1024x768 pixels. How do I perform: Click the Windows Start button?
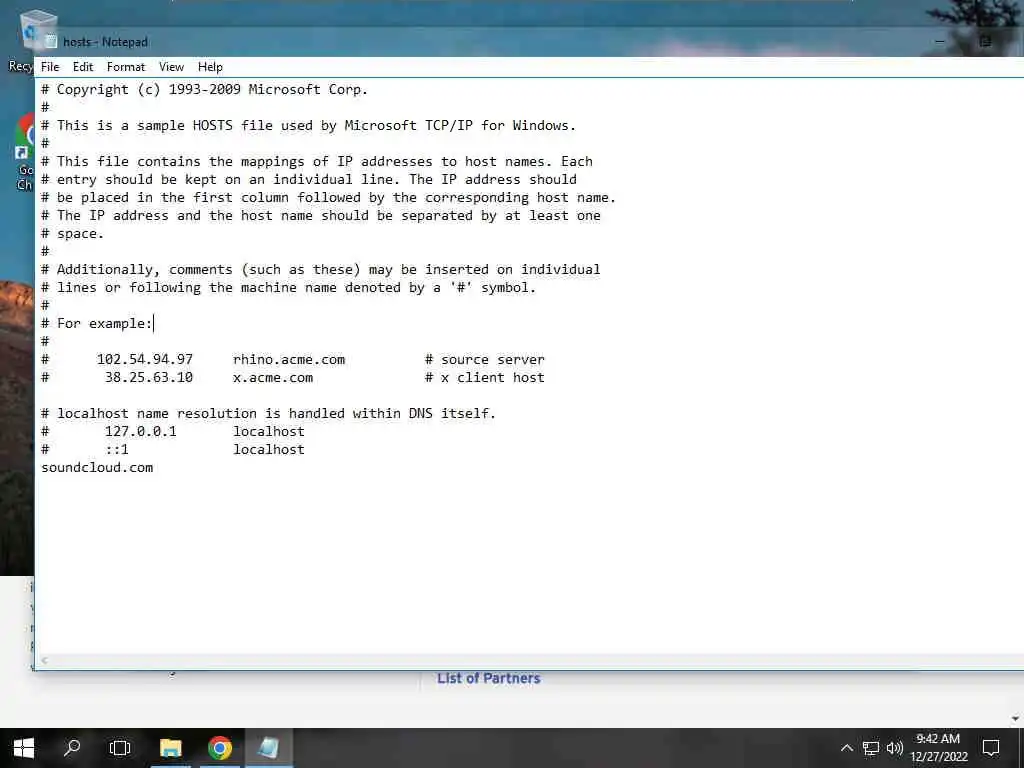(24, 748)
